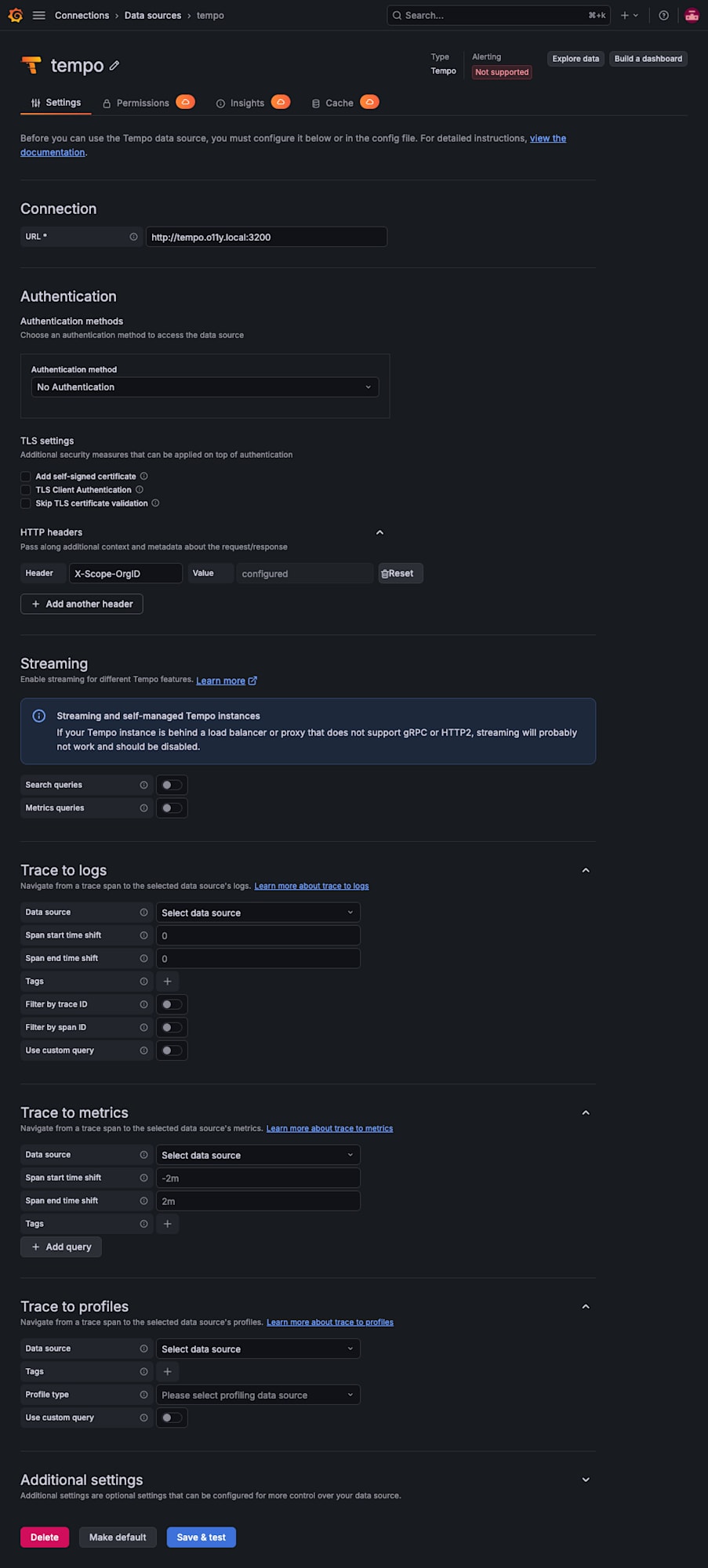Open Trace to metrics data source dropdown
This screenshot has height=1568, width=708.
(258, 1155)
